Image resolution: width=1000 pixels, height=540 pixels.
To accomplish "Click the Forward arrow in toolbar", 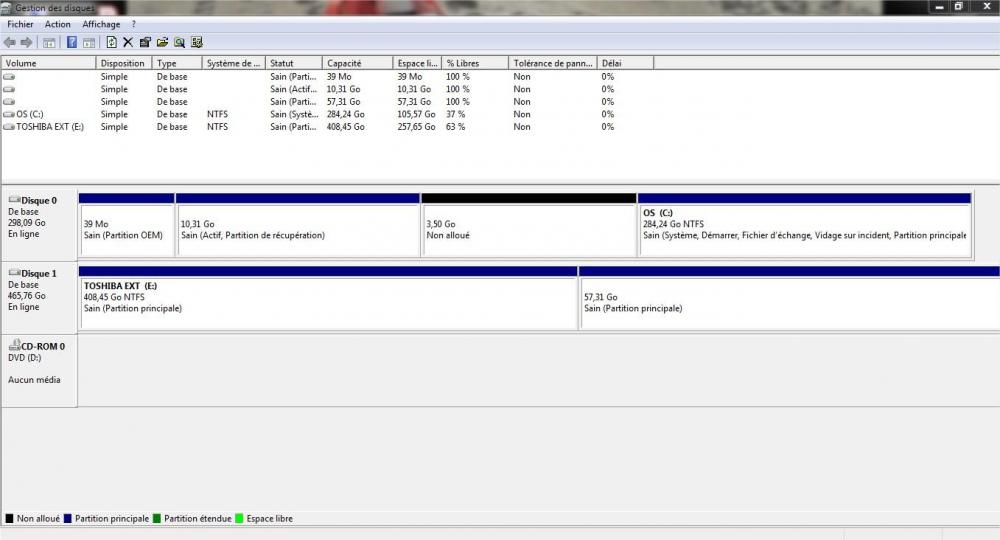I will (x=26, y=42).
